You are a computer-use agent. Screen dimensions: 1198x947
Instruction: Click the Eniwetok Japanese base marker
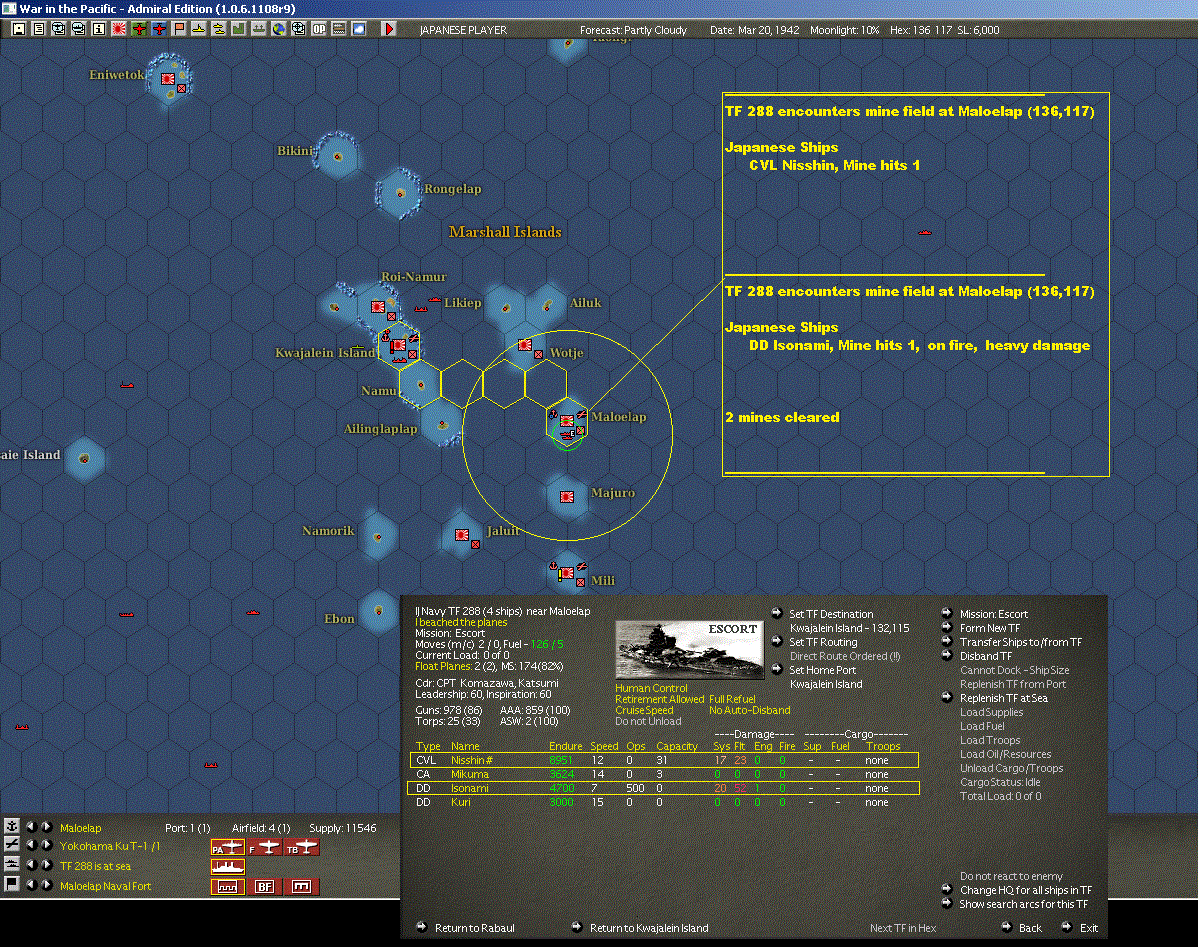(168, 79)
